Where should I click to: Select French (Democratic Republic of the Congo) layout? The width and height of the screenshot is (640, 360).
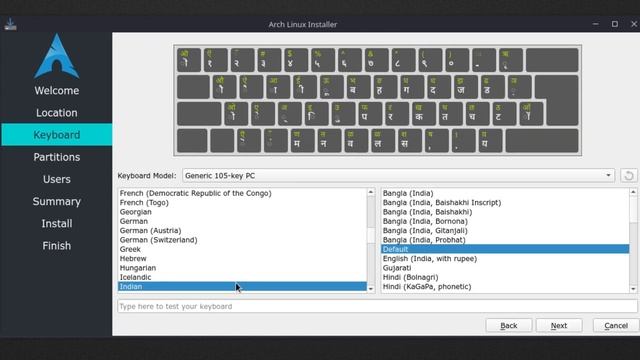pyautogui.click(x=242, y=193)
